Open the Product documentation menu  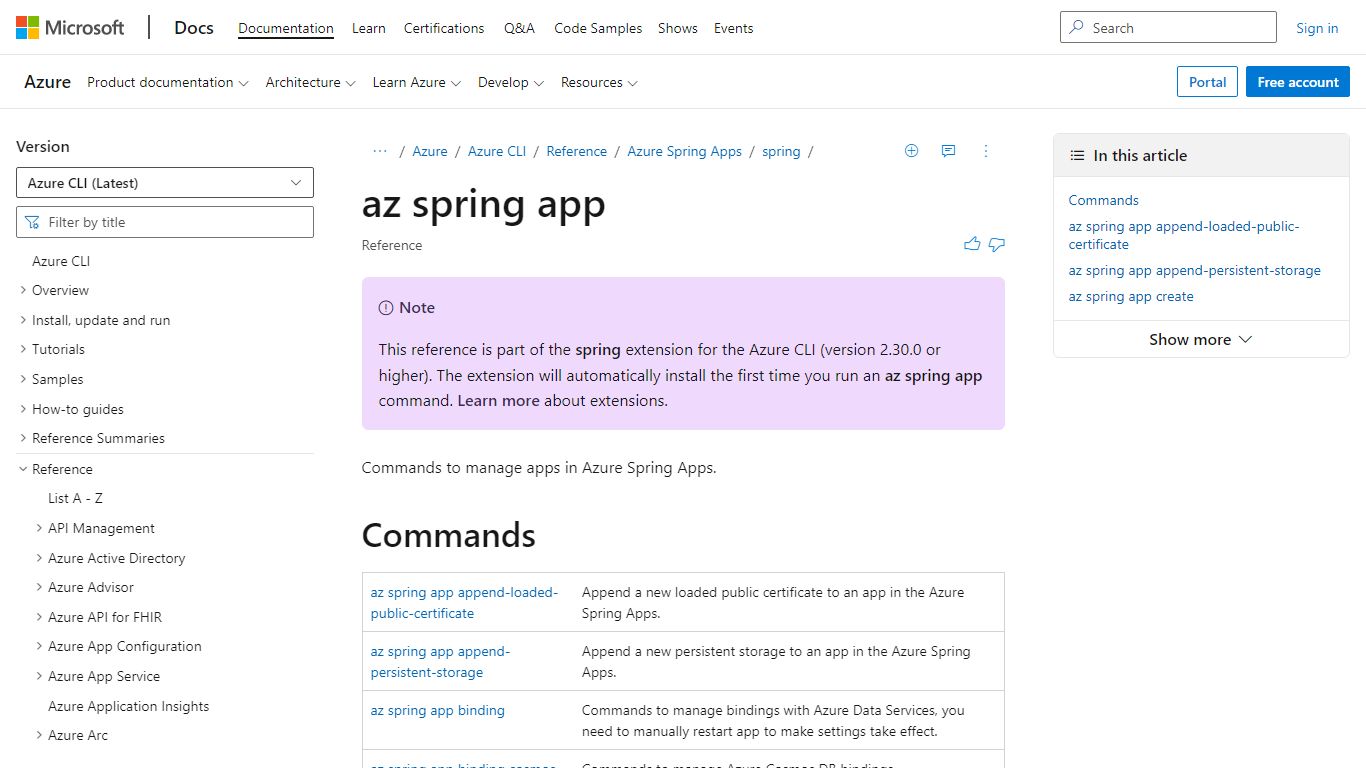click(x=168, y=83)
